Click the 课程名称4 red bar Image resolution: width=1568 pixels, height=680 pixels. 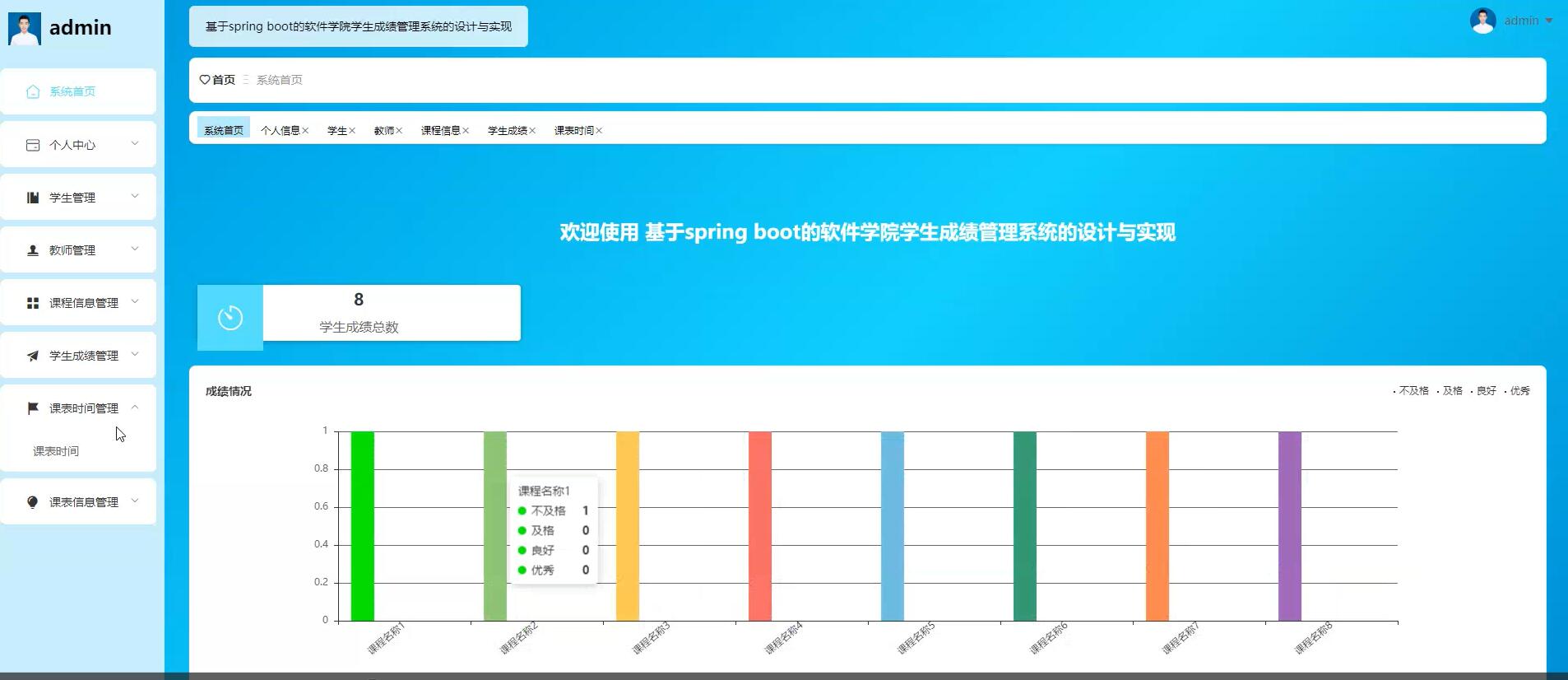point(760,526)
